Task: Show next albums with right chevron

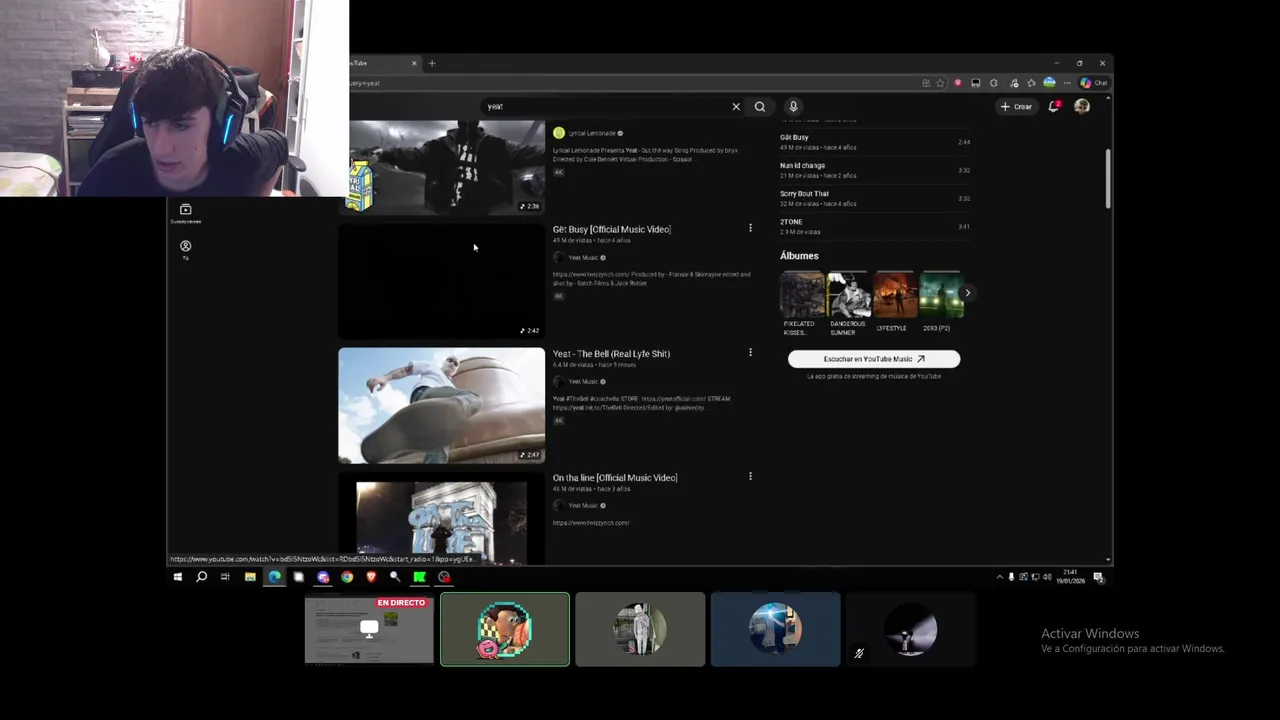Action: [967, 293]
